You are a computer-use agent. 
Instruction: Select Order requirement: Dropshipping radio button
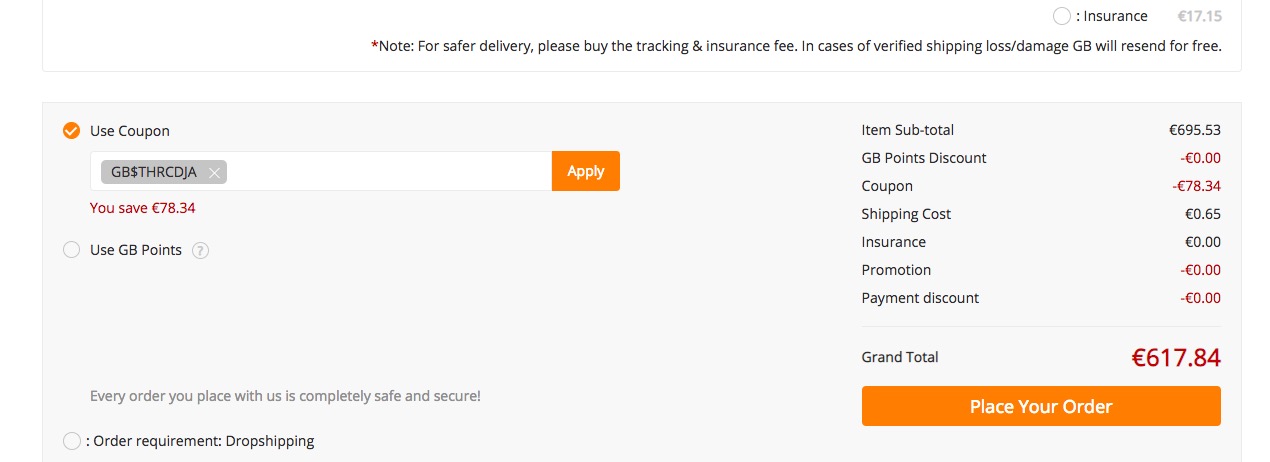pos(72,441)
